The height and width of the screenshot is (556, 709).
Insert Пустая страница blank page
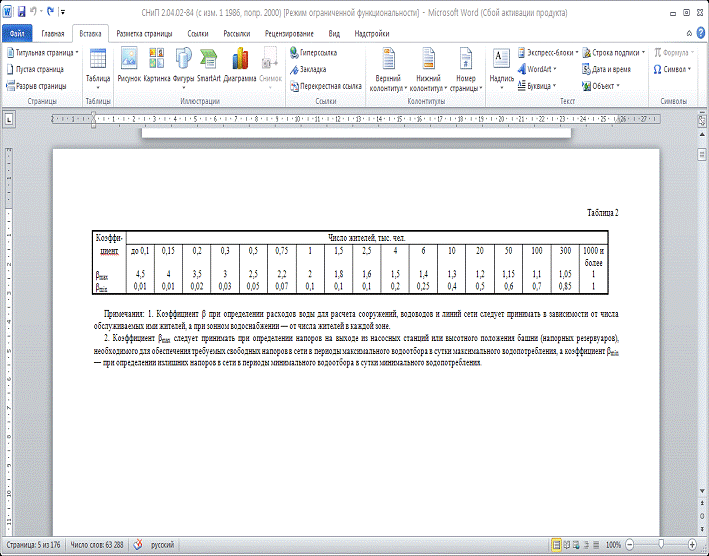35,69
